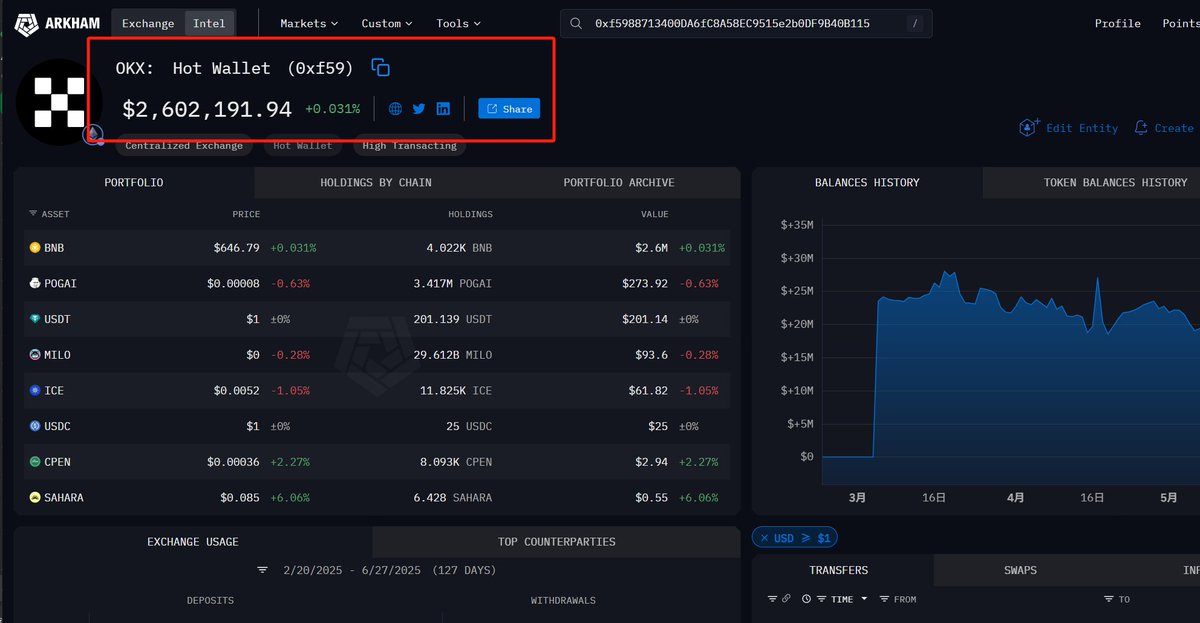Screen dimensions: 1200x623
Task: Remove the USD ≥ $1 filter chip
Action: click(x=764, y=538)
